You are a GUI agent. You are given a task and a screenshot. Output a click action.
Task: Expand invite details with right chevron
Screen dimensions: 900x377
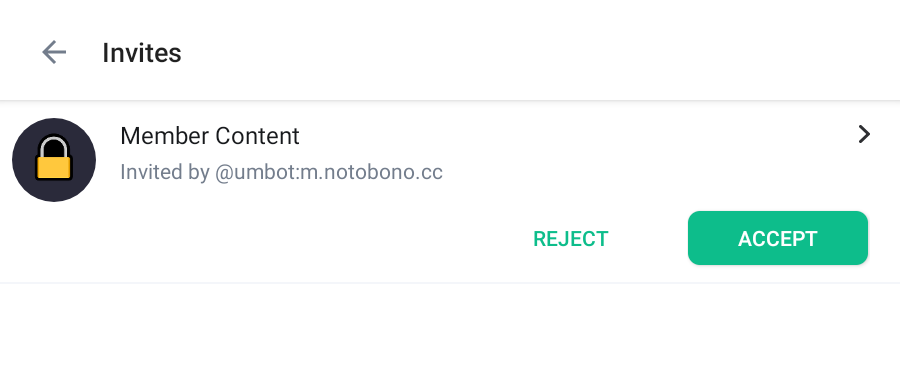(x=864, y=134)
